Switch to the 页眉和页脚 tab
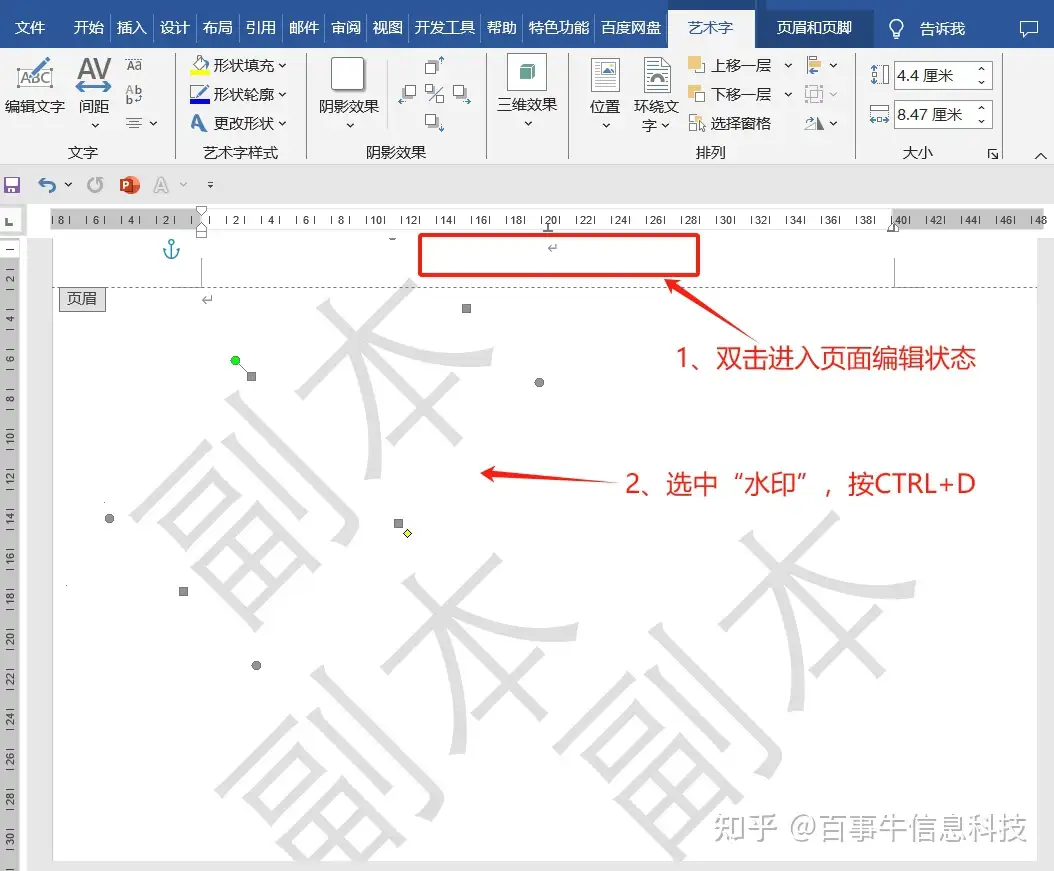1054x871 pixels. [x=814, y=28]
